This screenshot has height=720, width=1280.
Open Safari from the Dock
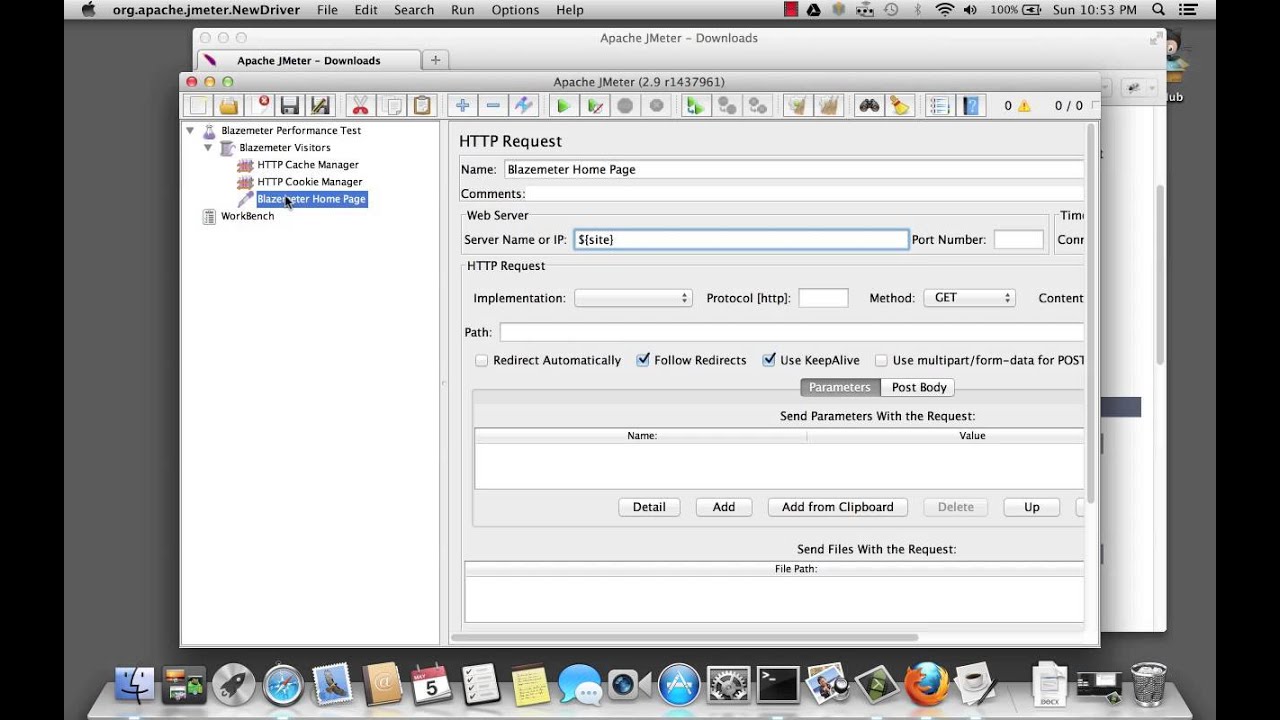pyautogui.click(x=283, y=686)
